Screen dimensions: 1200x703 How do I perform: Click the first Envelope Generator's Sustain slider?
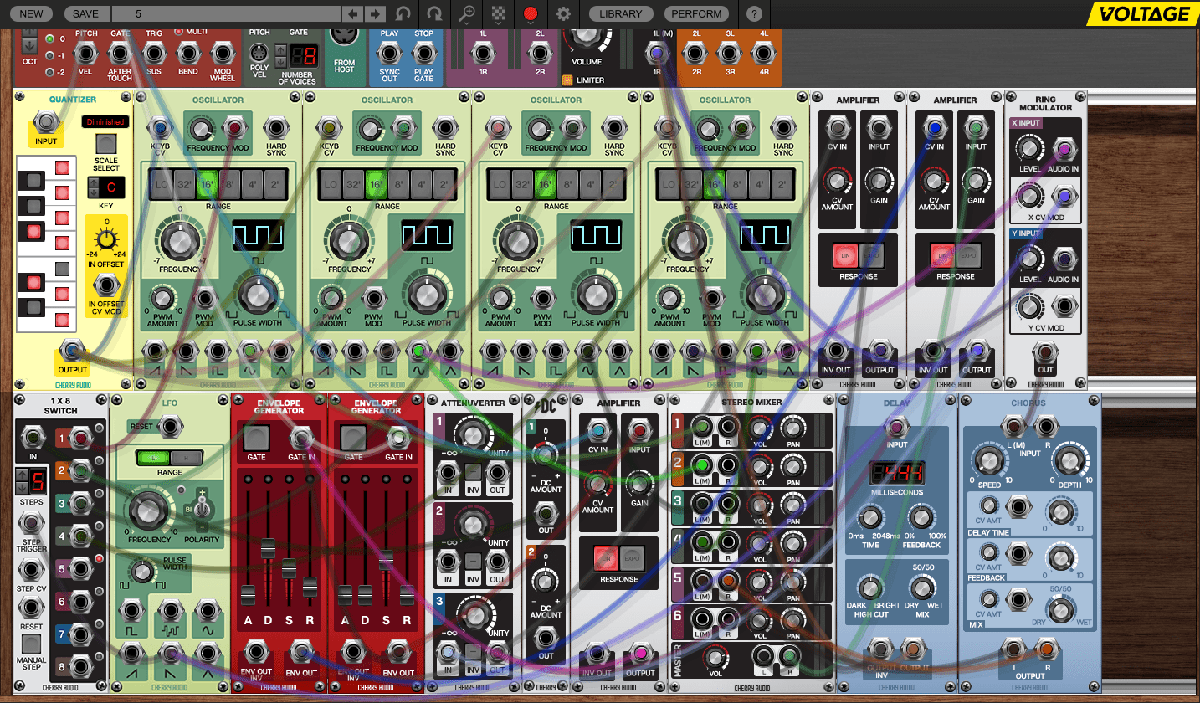pos(287,567)
